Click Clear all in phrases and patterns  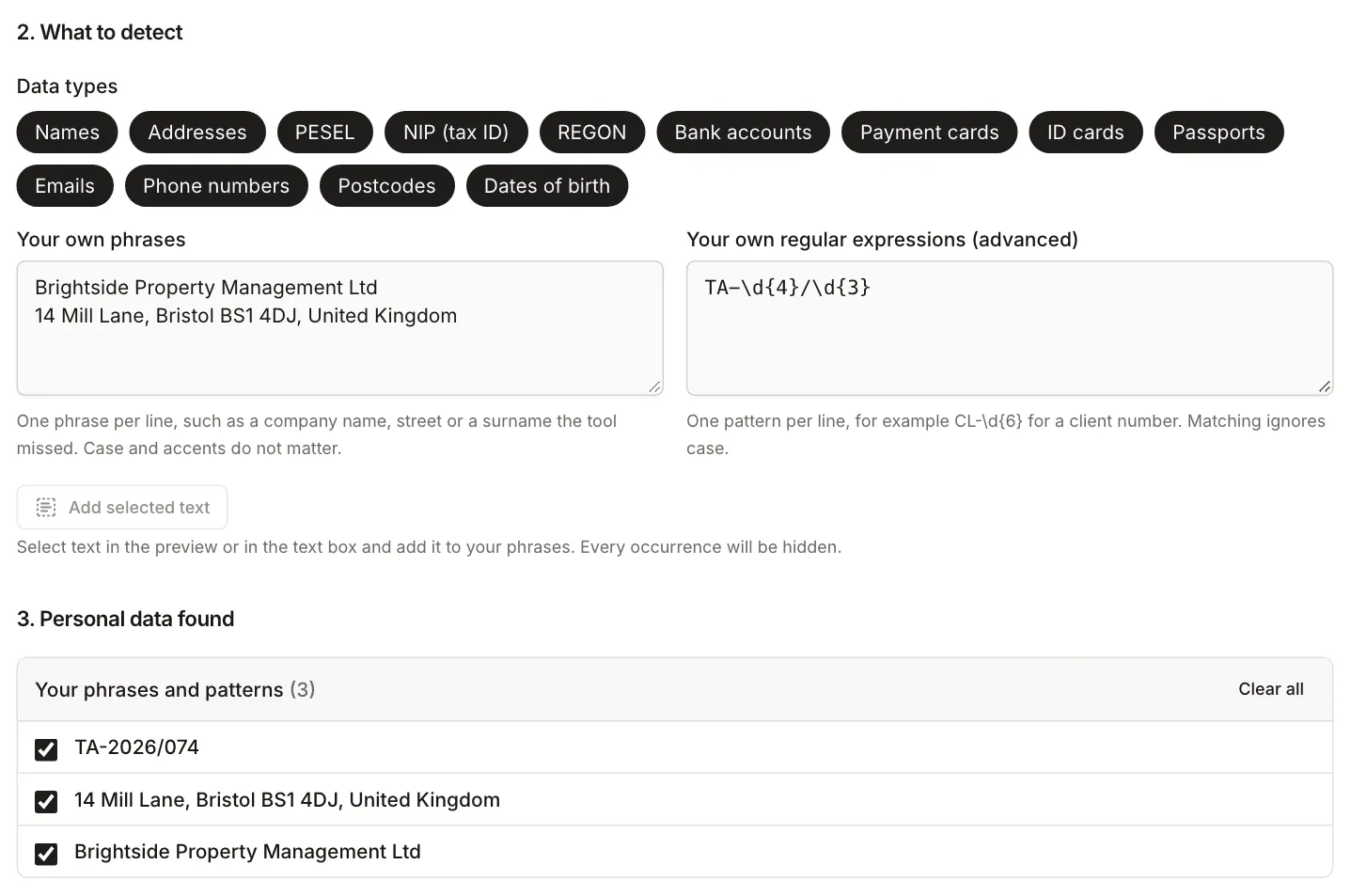coord(1271,689)
